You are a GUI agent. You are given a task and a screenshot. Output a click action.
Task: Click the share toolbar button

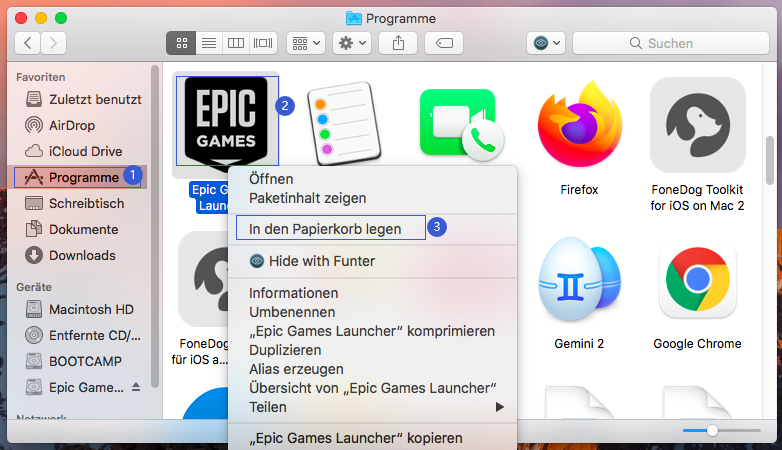pyautogui.click(x=398, y=43)
